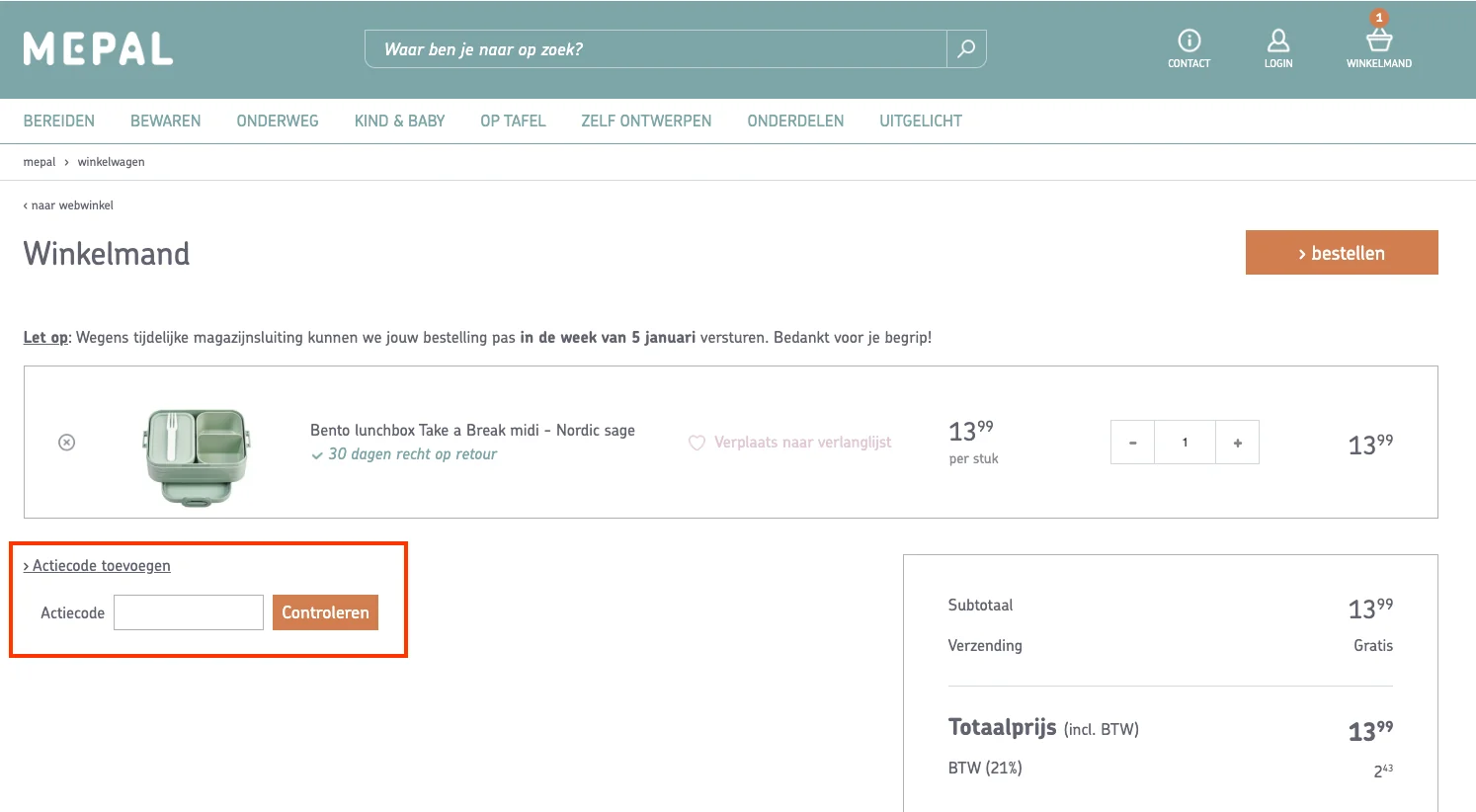Open the Zelf Ontwerpen menu

[x=646, y=121]
